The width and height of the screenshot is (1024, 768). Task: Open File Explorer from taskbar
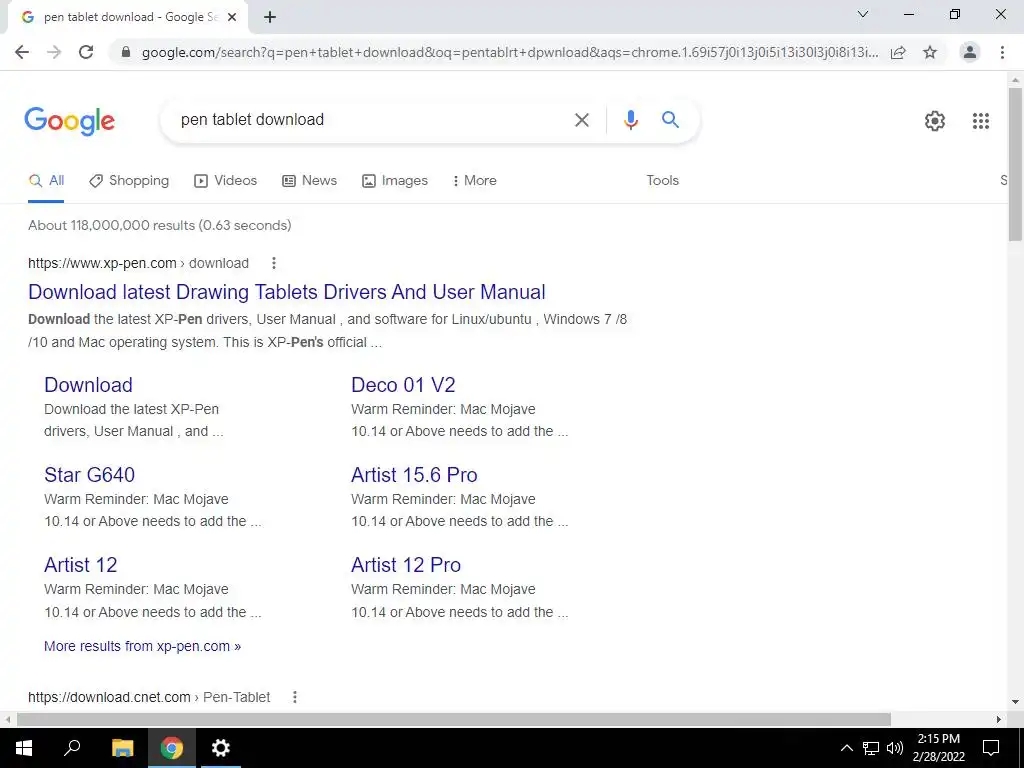coord(122,748)
